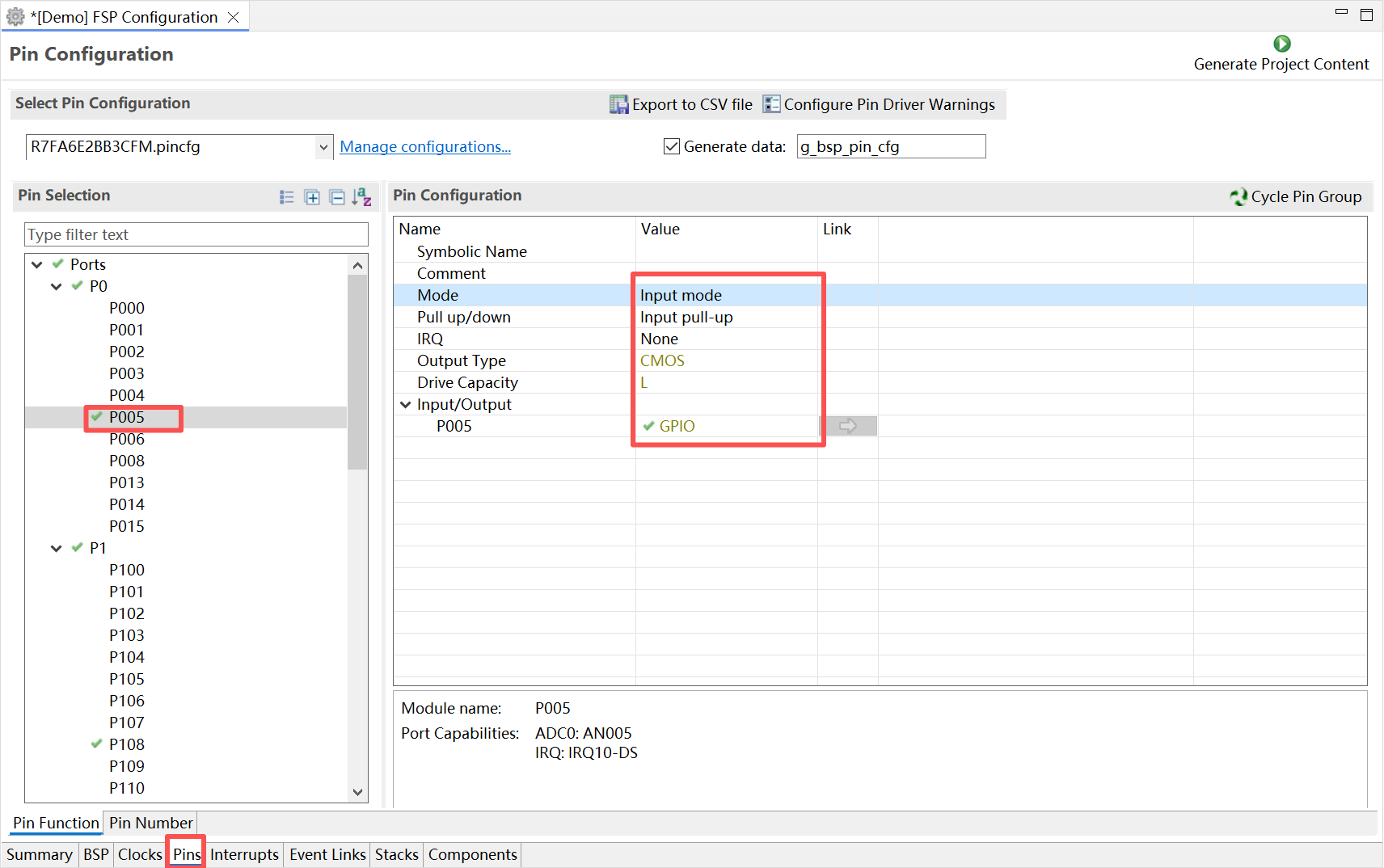1384x868 pixels.
Task: Click the Generate Project Content play icon
Action: click(x=1281, y=44)
